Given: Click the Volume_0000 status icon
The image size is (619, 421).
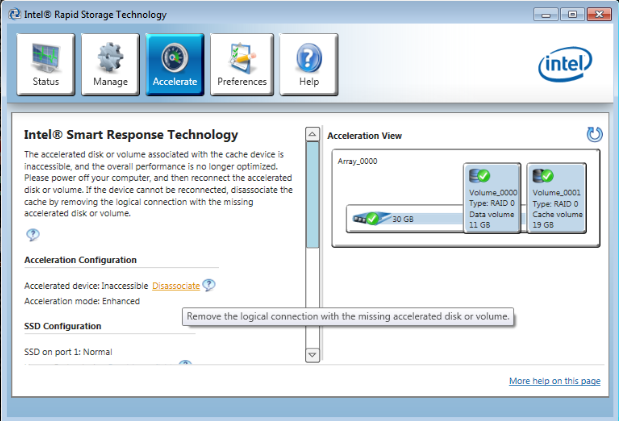Looking at the screenshot, I should 480,175.
